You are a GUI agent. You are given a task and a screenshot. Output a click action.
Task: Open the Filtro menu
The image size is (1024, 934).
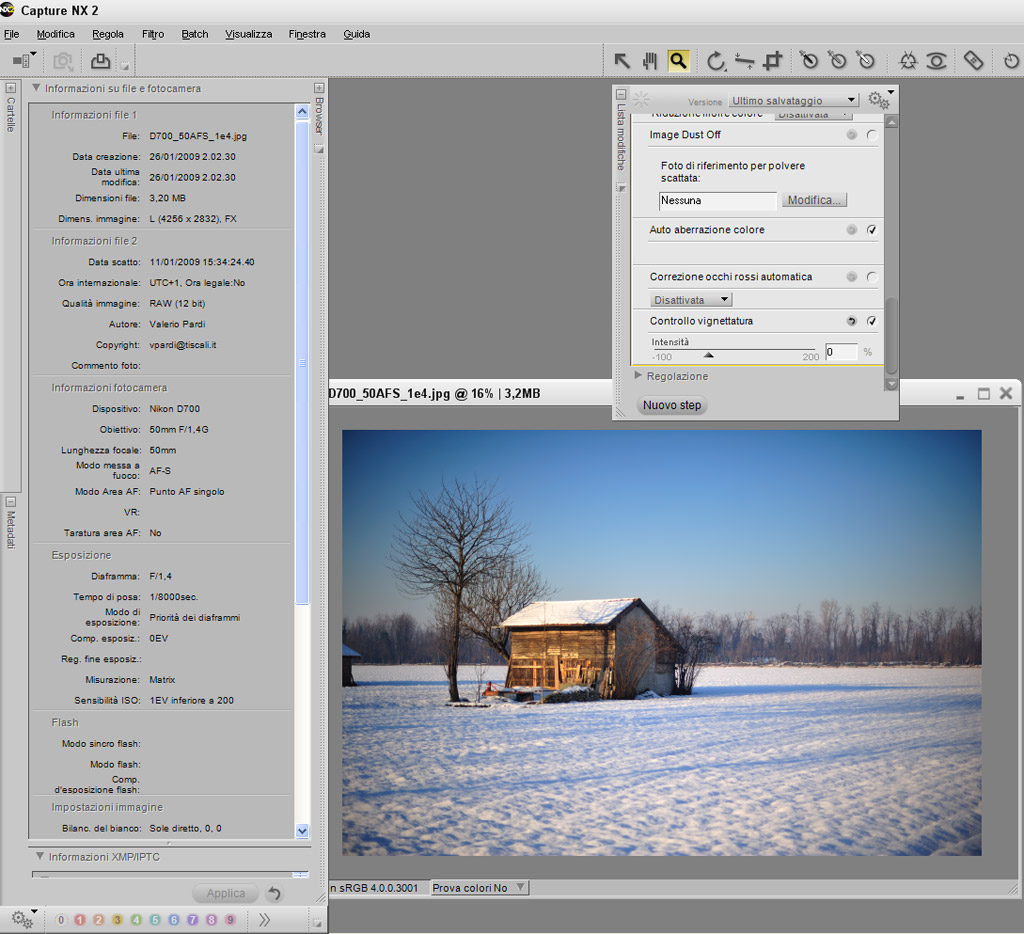click(x=153, y=34)
